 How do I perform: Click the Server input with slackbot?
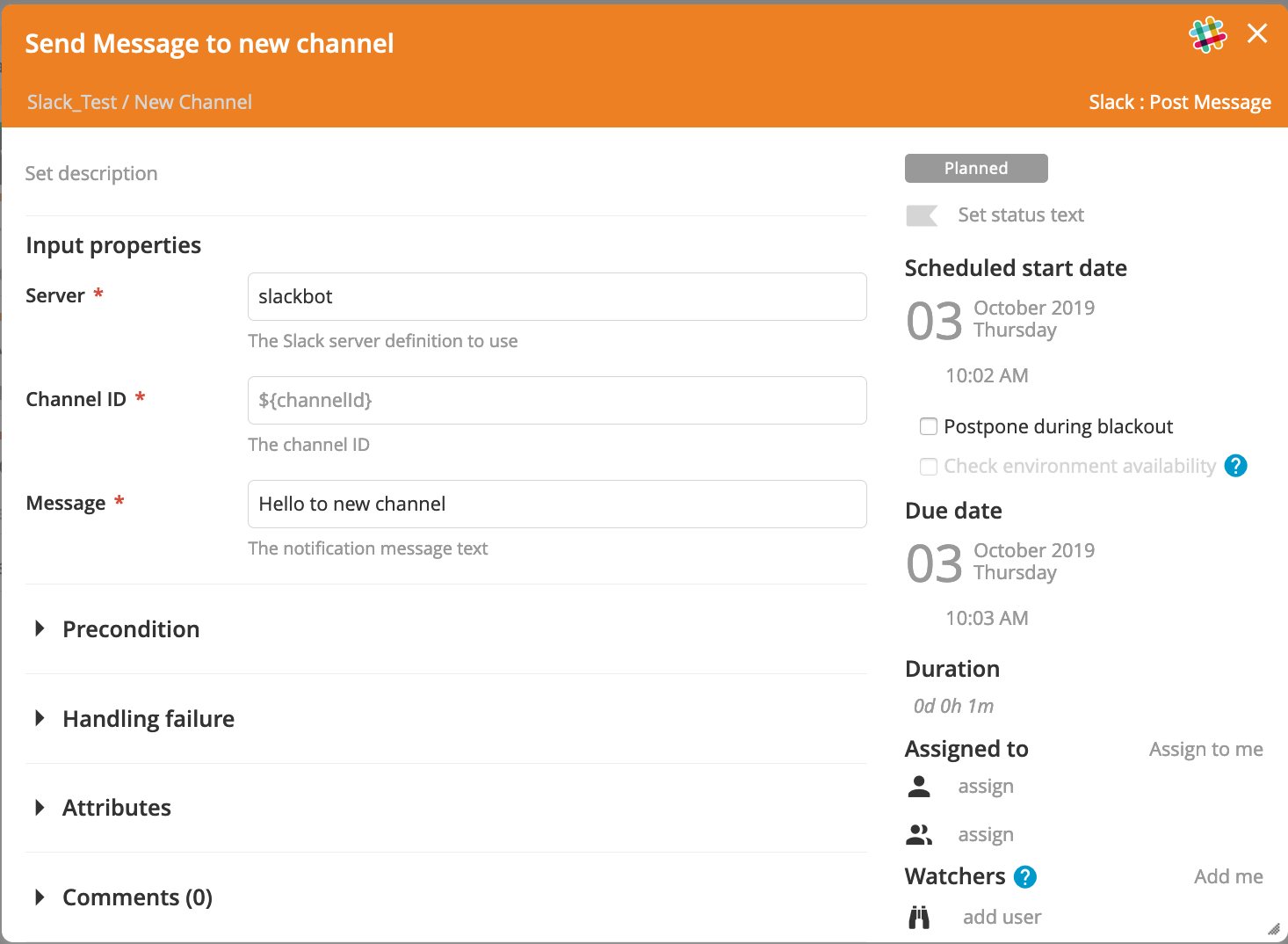[557, 296]
